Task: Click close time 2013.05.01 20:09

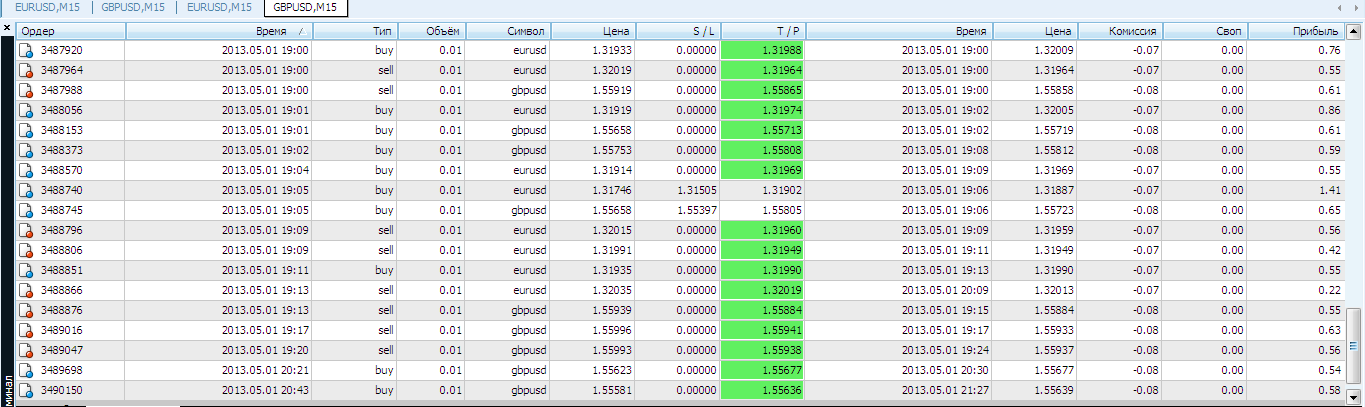Action: 945,290
